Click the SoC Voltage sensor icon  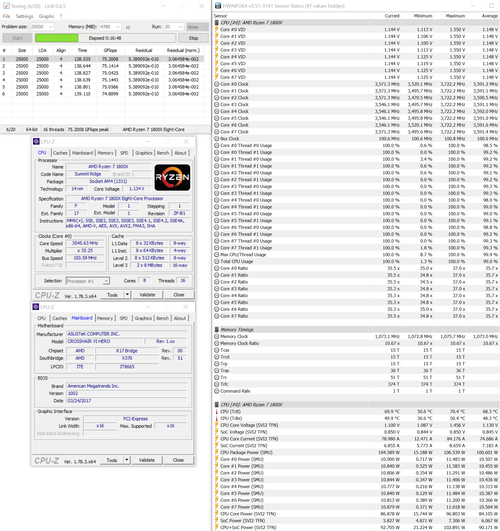tap(217, 432)
